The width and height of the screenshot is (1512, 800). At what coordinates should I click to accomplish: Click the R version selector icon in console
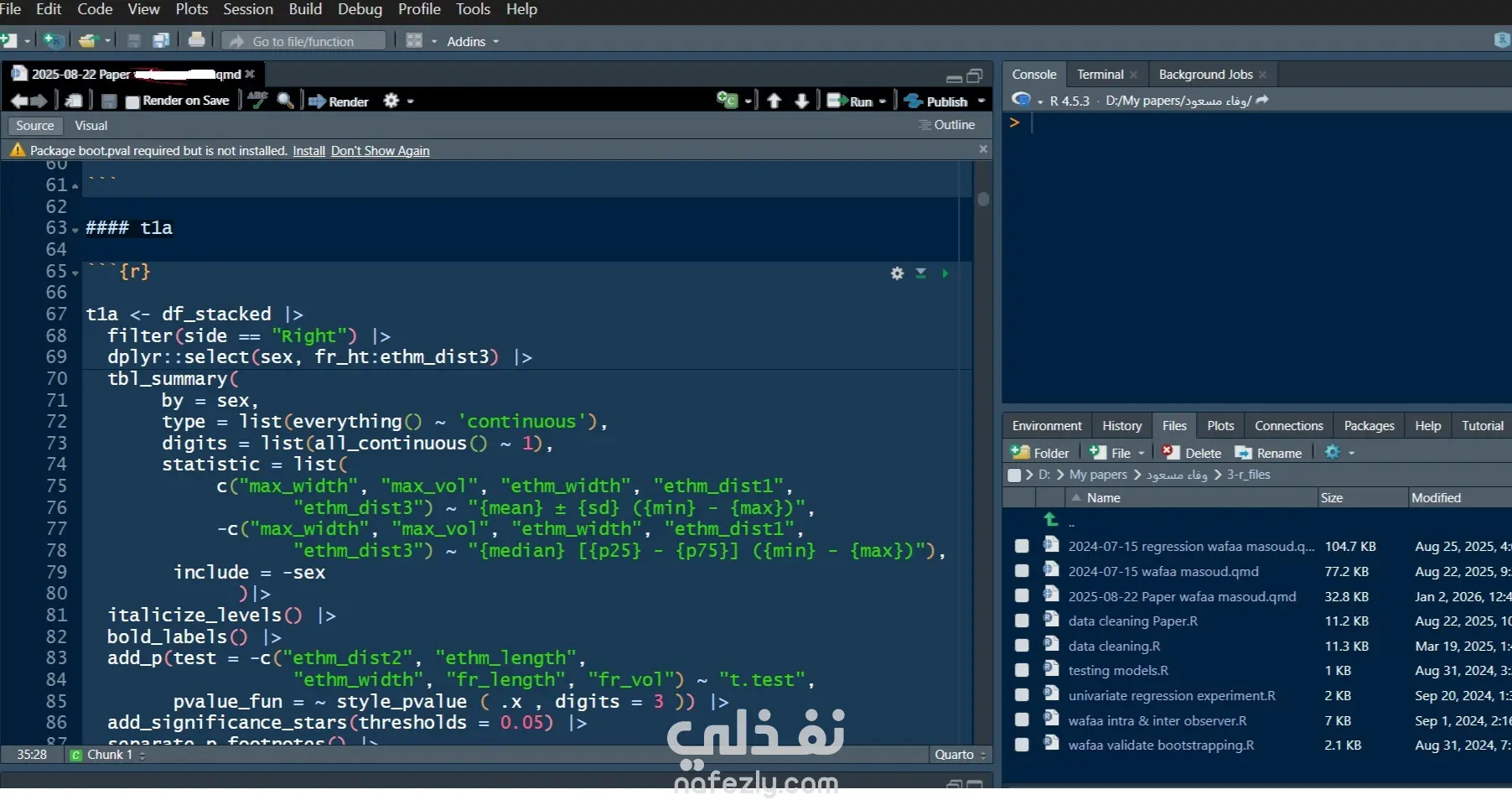click(x=1021, y=100)
